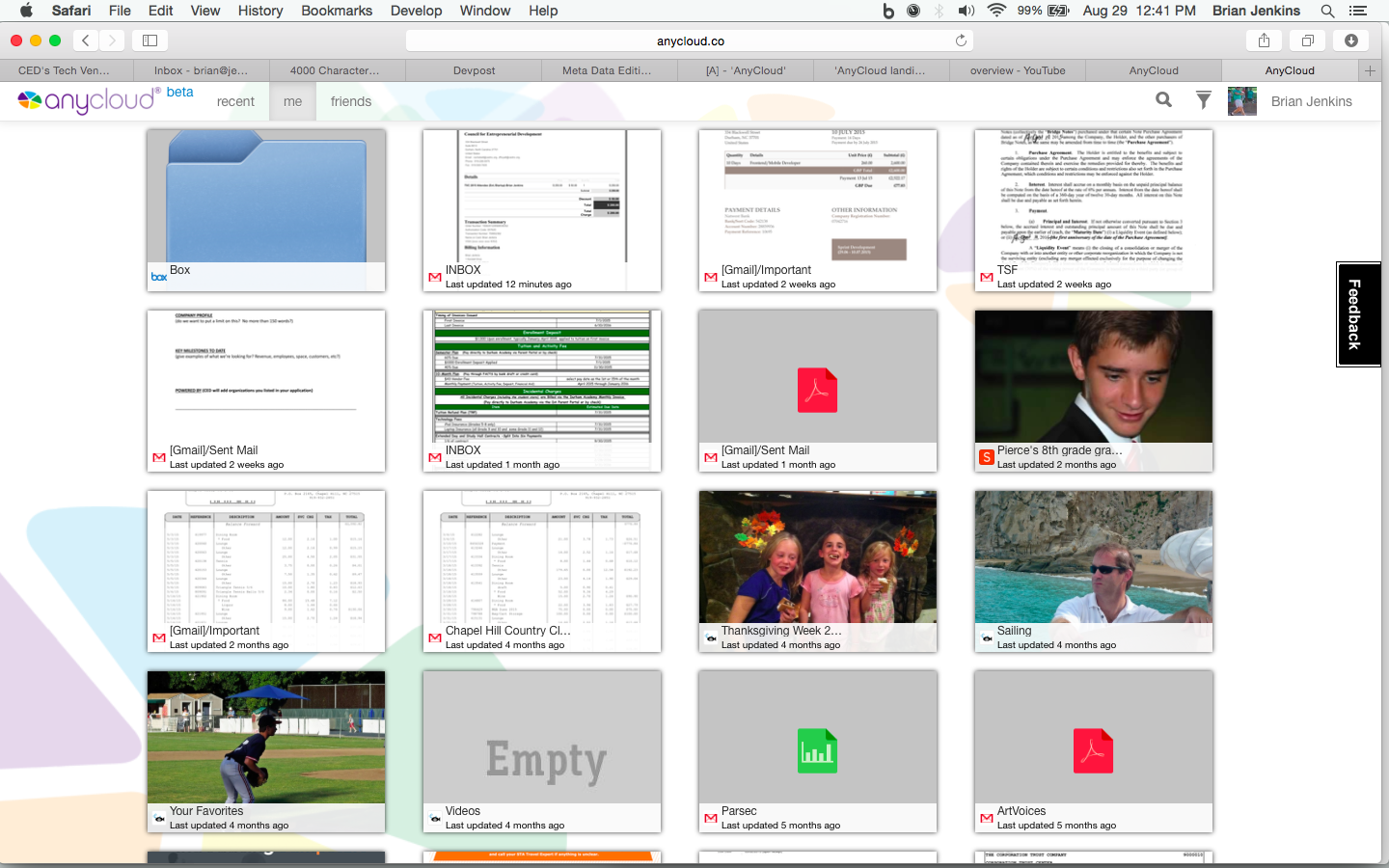Click the AnyCloud logo

tap(89, 100)
